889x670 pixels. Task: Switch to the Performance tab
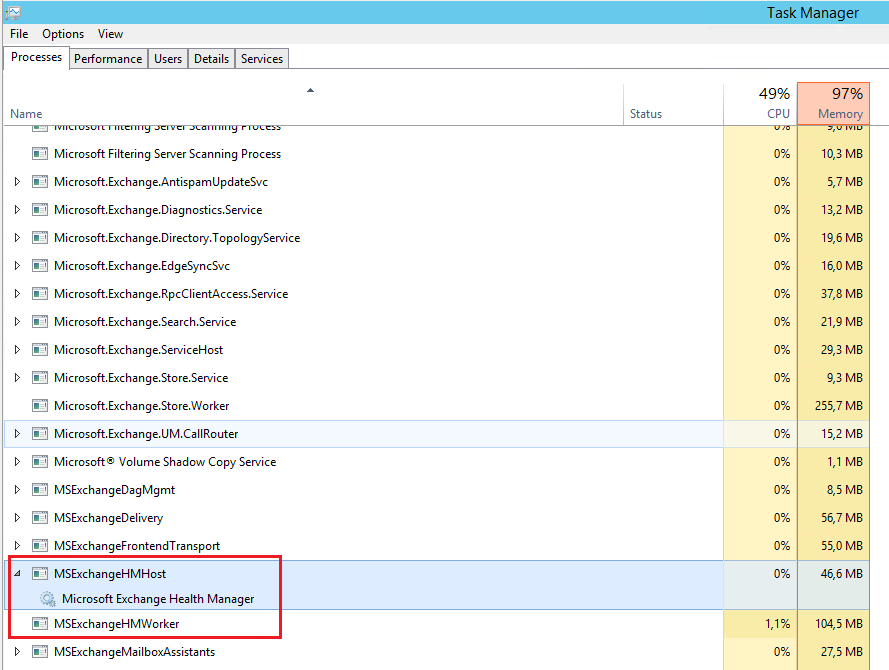(108, 59)
